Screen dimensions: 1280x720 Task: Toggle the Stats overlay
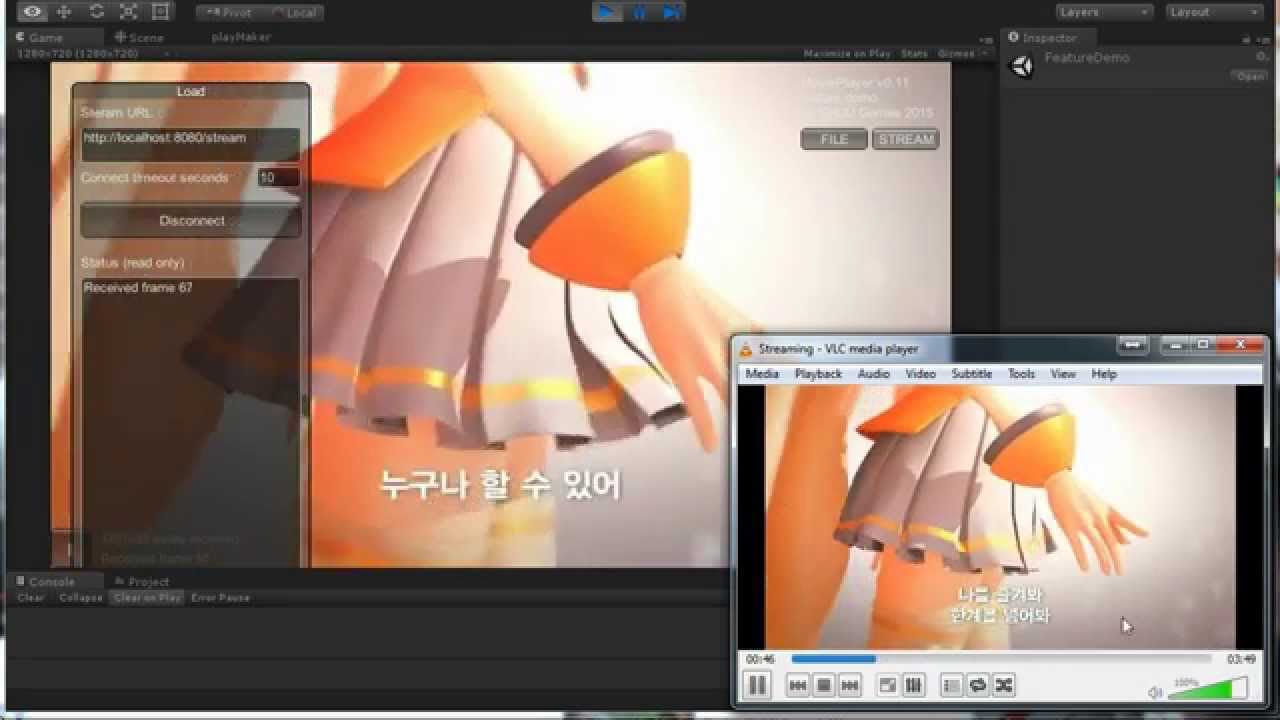(x=914, y=53)
